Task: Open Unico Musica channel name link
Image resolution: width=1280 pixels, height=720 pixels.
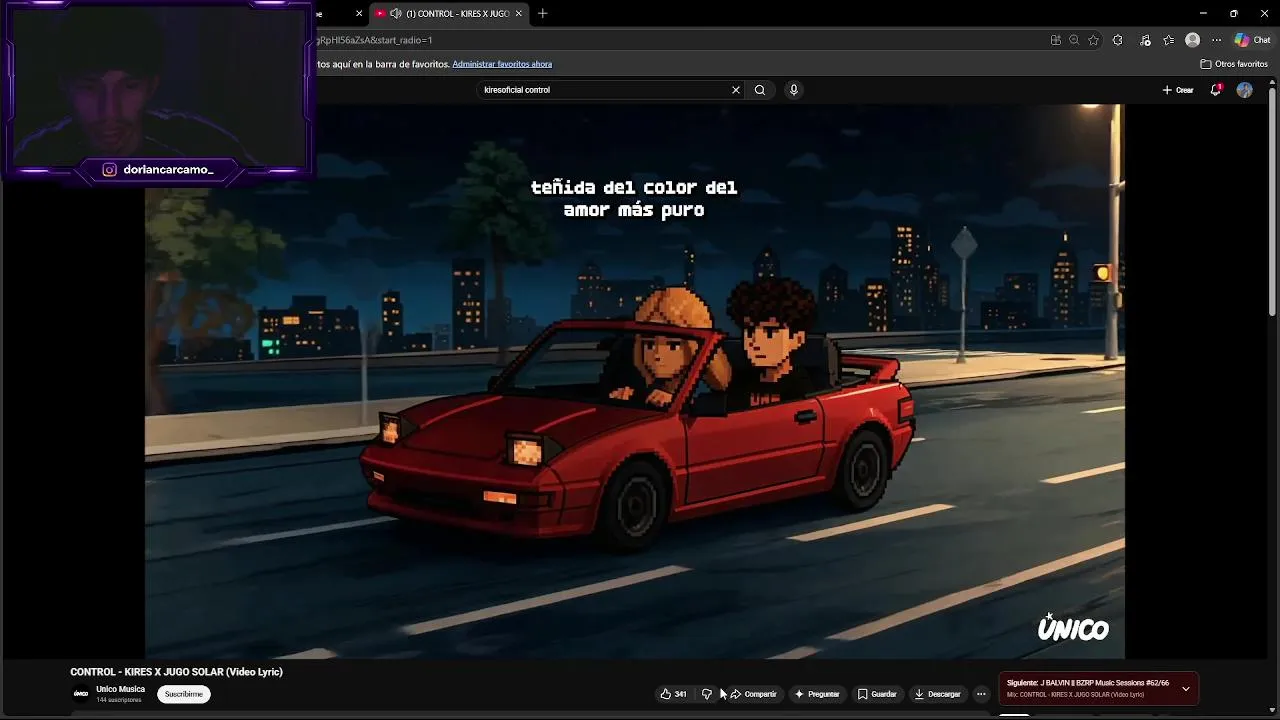Action: [120, 689]
